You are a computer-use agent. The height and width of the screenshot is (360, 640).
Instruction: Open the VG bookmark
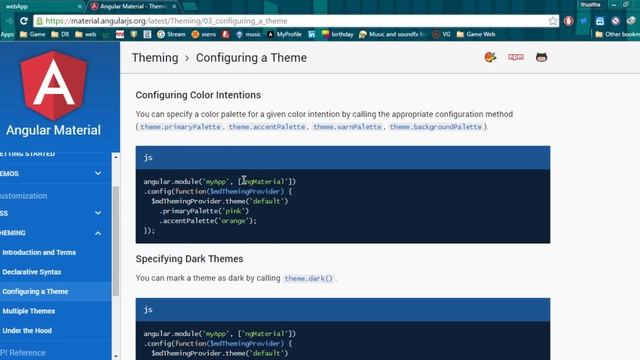pyautogui.click(x=441, y=34)
